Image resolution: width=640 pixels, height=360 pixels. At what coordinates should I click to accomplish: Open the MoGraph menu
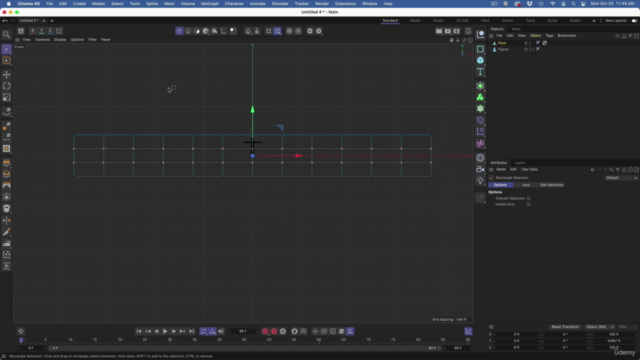point(210,4)
